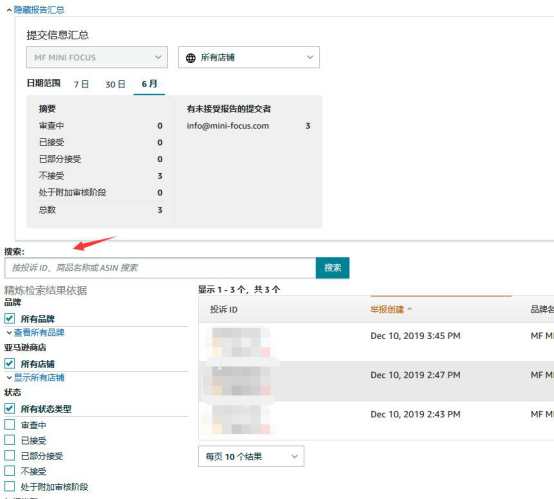Click the teal 搜索 button
This screenshot has height=499, width=554.
(x=332, y=268)
